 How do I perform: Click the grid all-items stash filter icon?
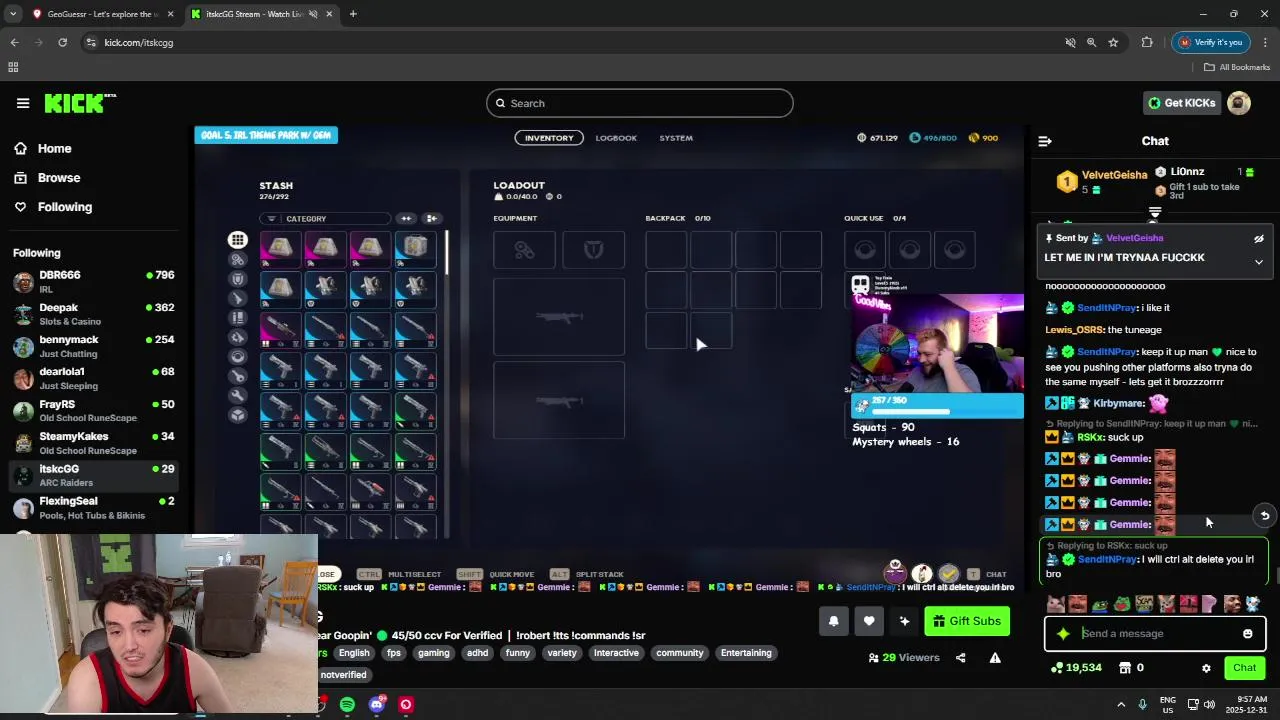[x=237, y=240]
